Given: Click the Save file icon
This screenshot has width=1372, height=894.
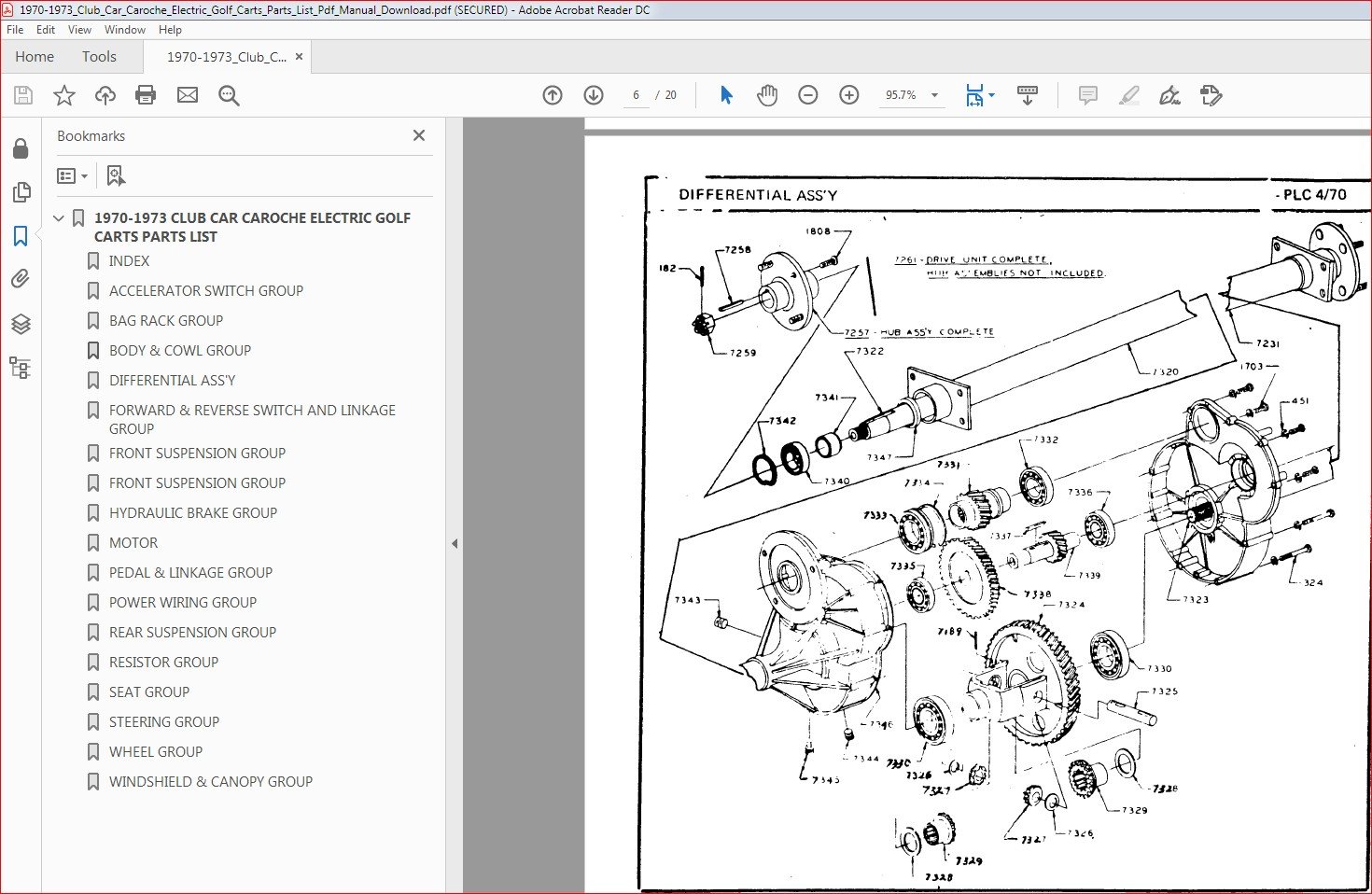Looking at the screenshot, I should click(x=23, y=95).
